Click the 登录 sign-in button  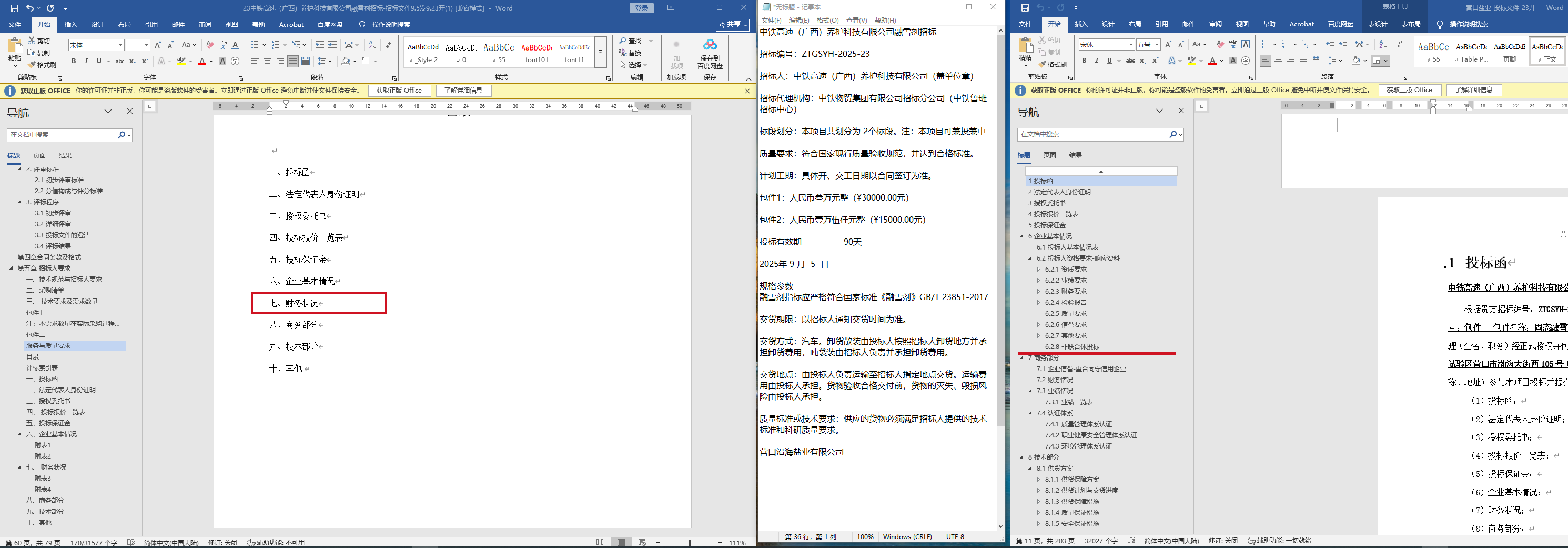pyautogui.click(x=642, y=8)
